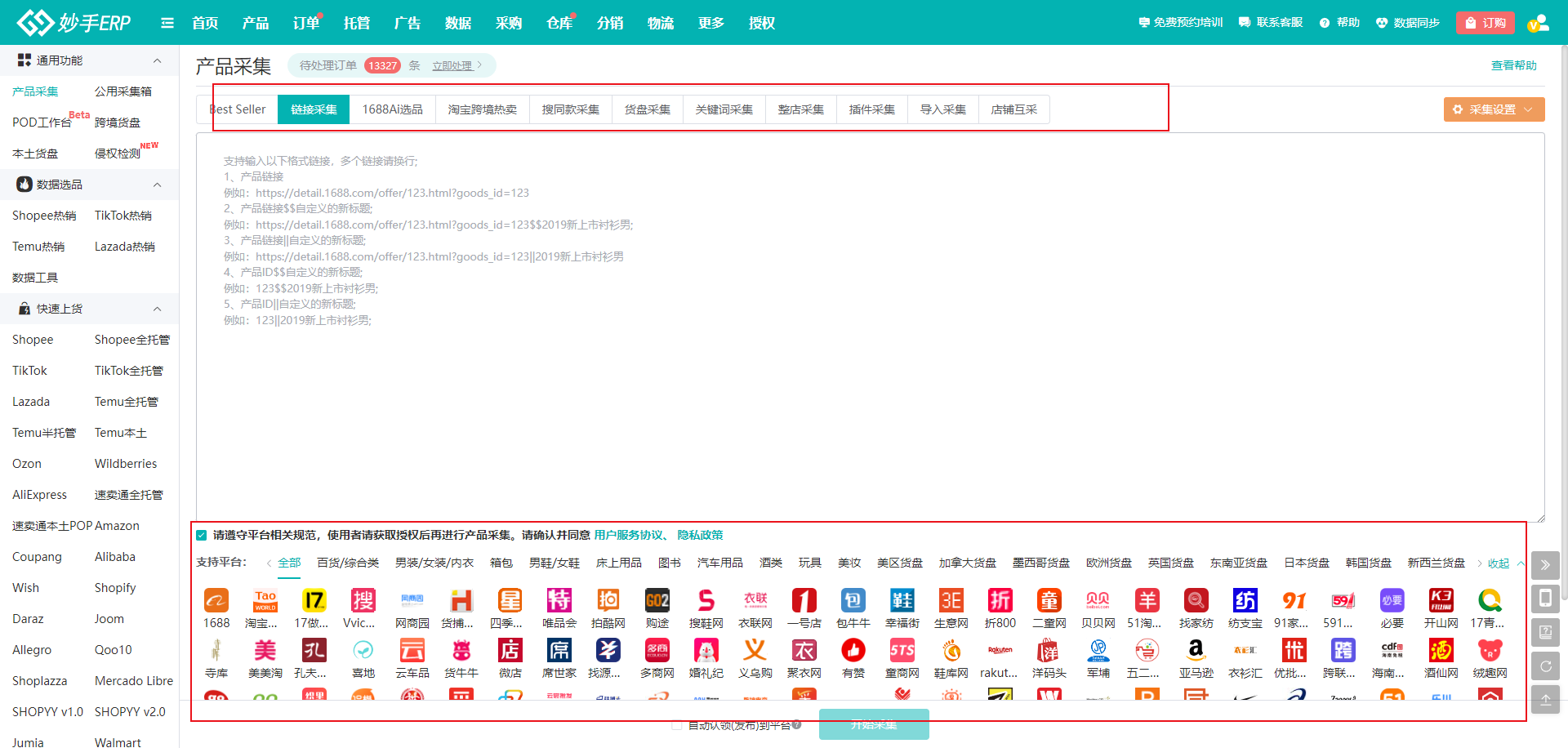Choose the 纺支宝 platform icon
Viewport: 1568px width, 748px height.
pyautogui.click(x=1245, y=601)
